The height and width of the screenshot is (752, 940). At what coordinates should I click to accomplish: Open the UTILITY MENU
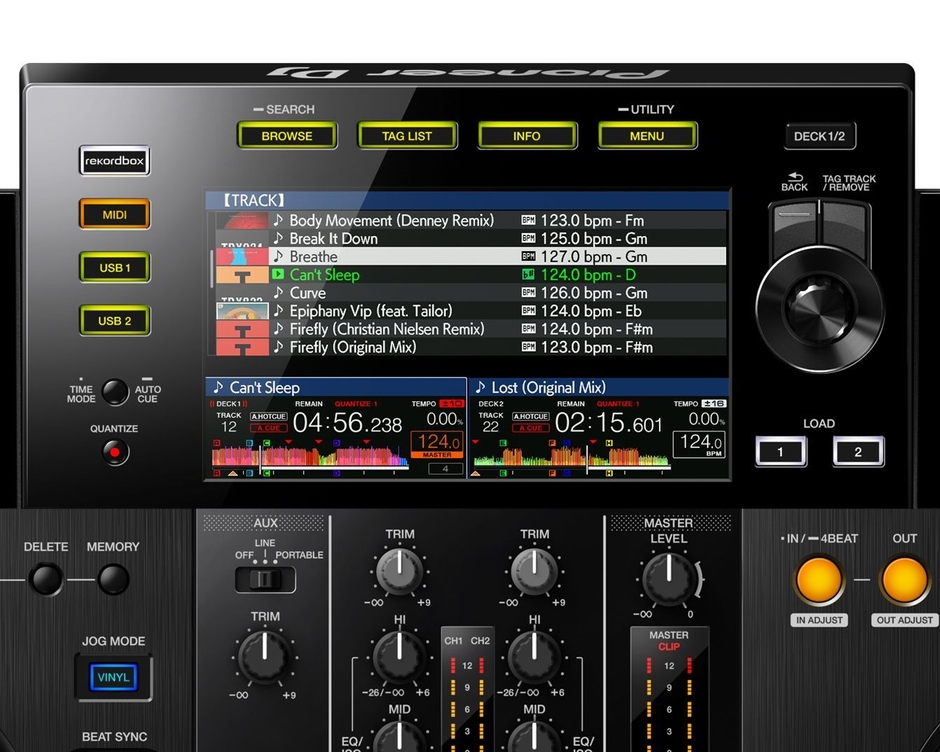(647, 136)
